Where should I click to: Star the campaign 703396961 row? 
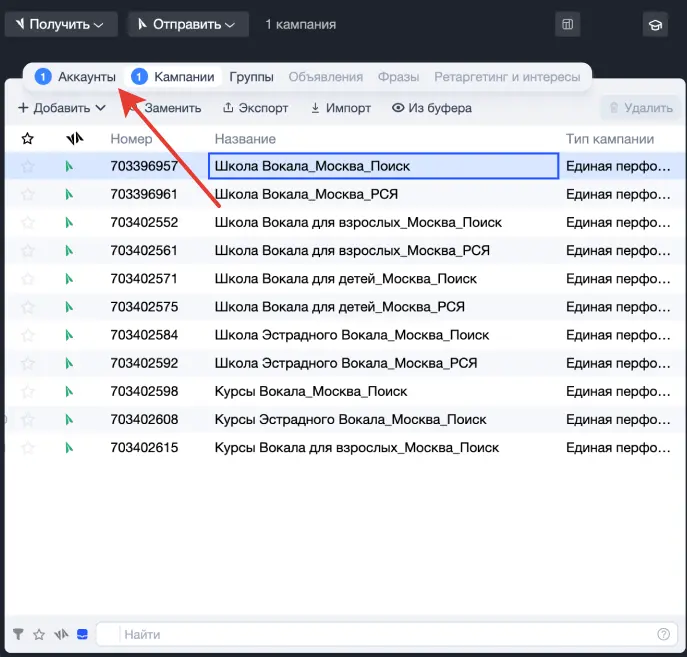[28, 194]
